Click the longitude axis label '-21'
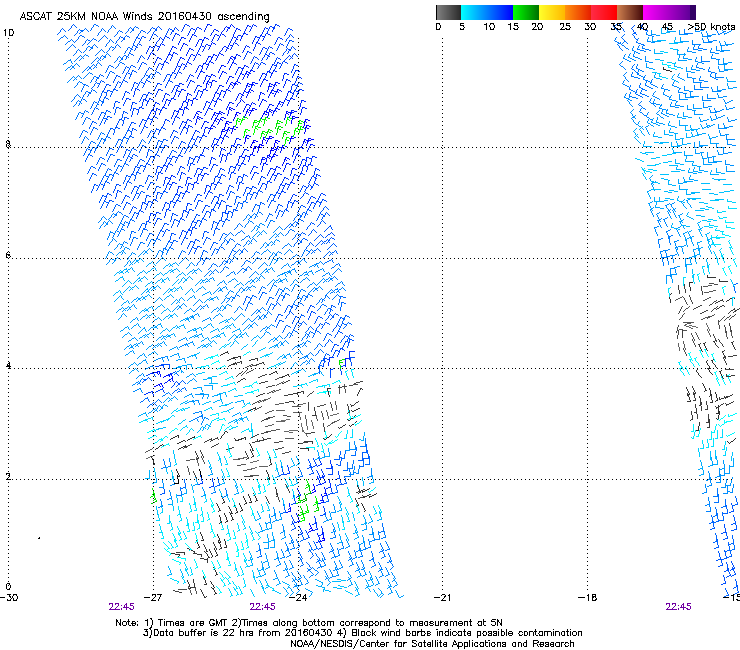Image resolution: width=740 pixels, height=650 pixels. [x=443, y=597]
